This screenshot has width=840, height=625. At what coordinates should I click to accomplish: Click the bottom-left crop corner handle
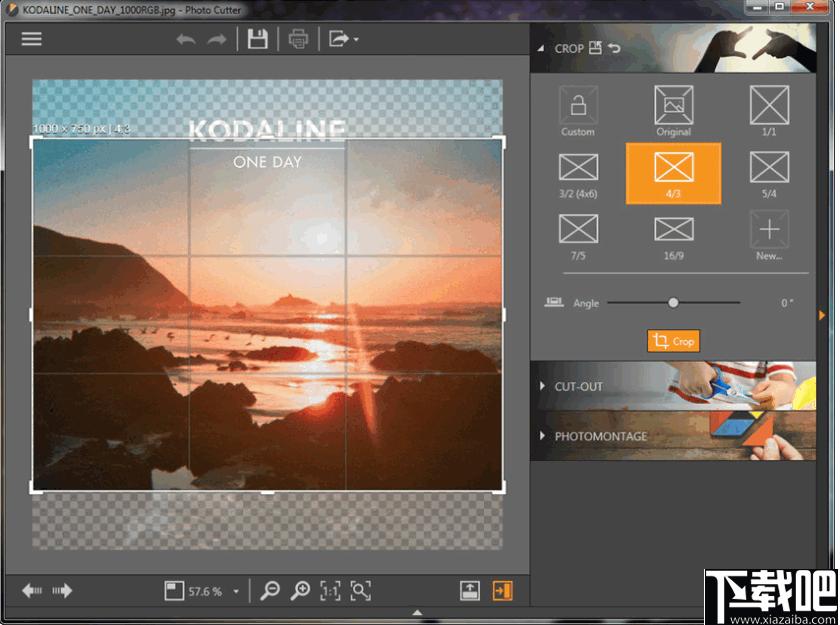34,489
